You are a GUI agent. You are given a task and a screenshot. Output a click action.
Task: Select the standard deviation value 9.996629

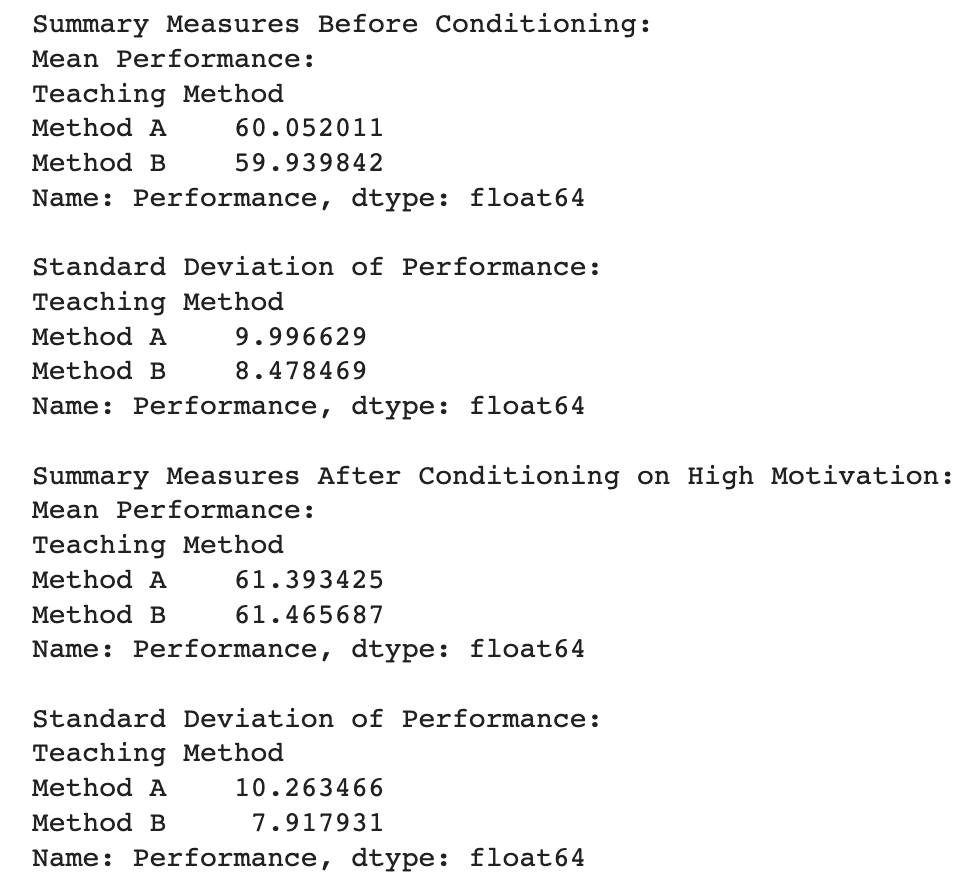click(x=301, y=337)
